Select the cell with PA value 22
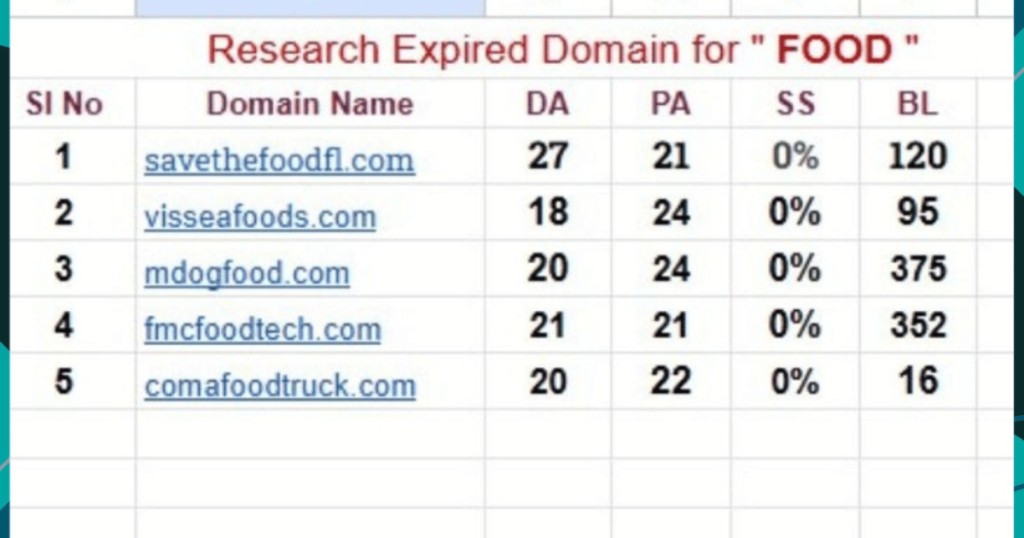 click(x=670, y=381)
